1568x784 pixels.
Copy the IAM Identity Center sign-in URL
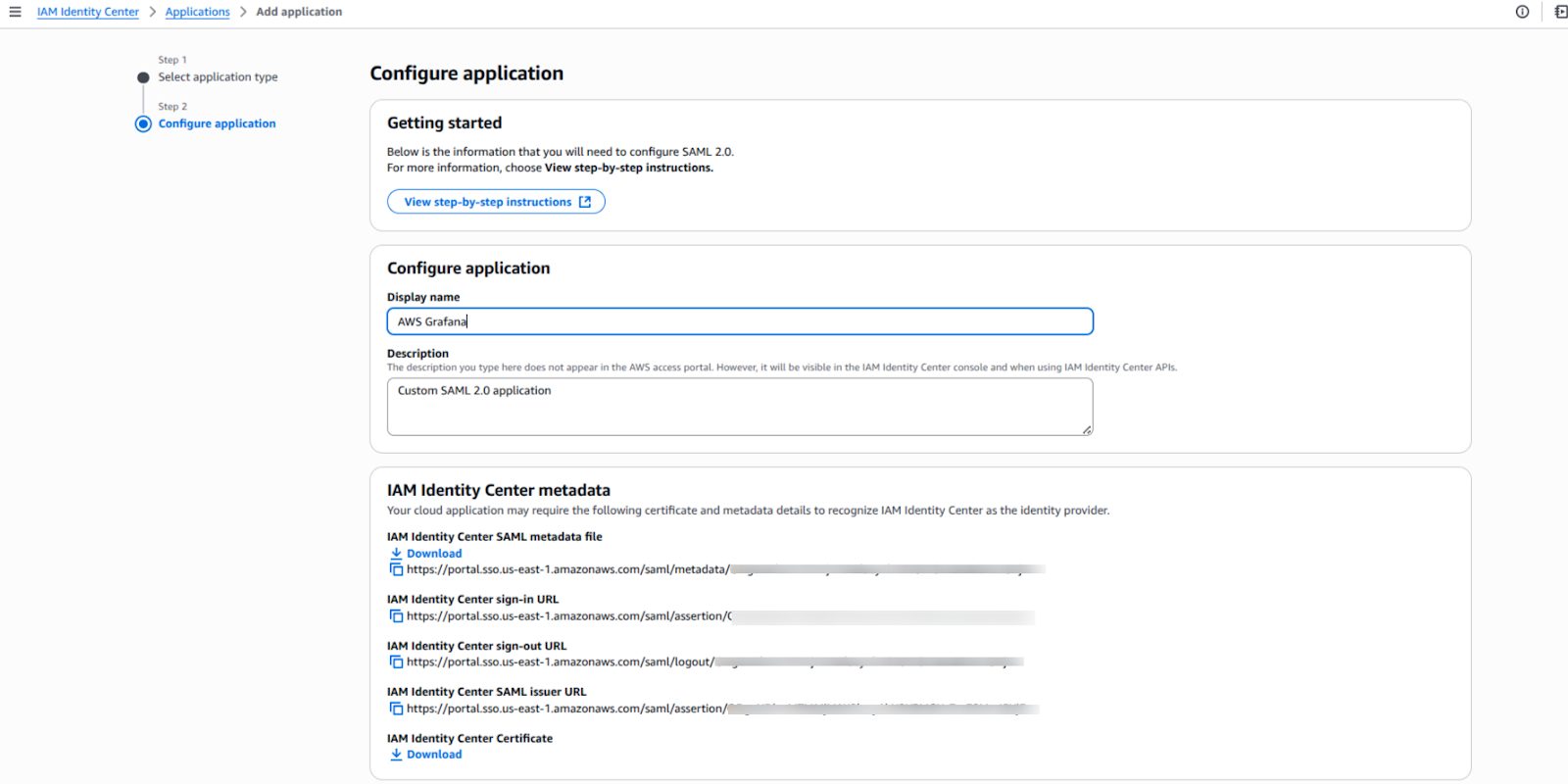[x=396, y=616]
